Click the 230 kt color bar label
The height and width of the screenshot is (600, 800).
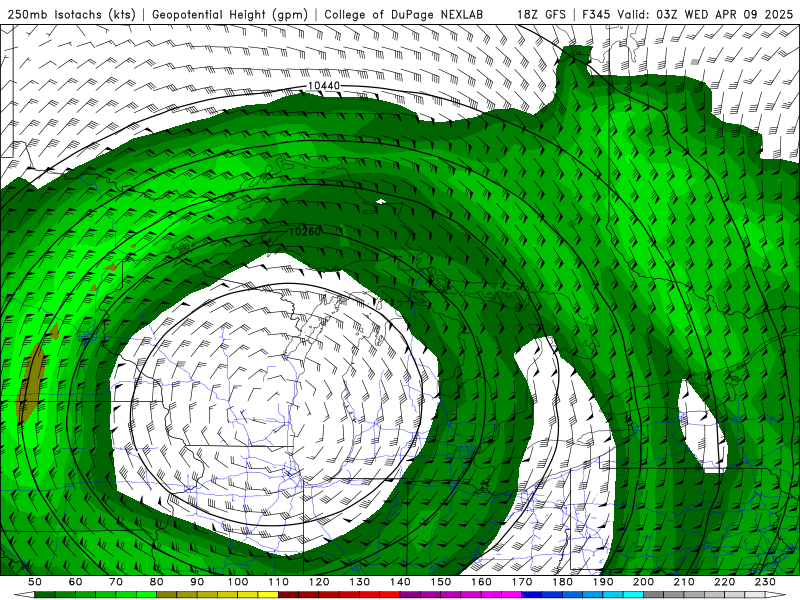(765, 582)
